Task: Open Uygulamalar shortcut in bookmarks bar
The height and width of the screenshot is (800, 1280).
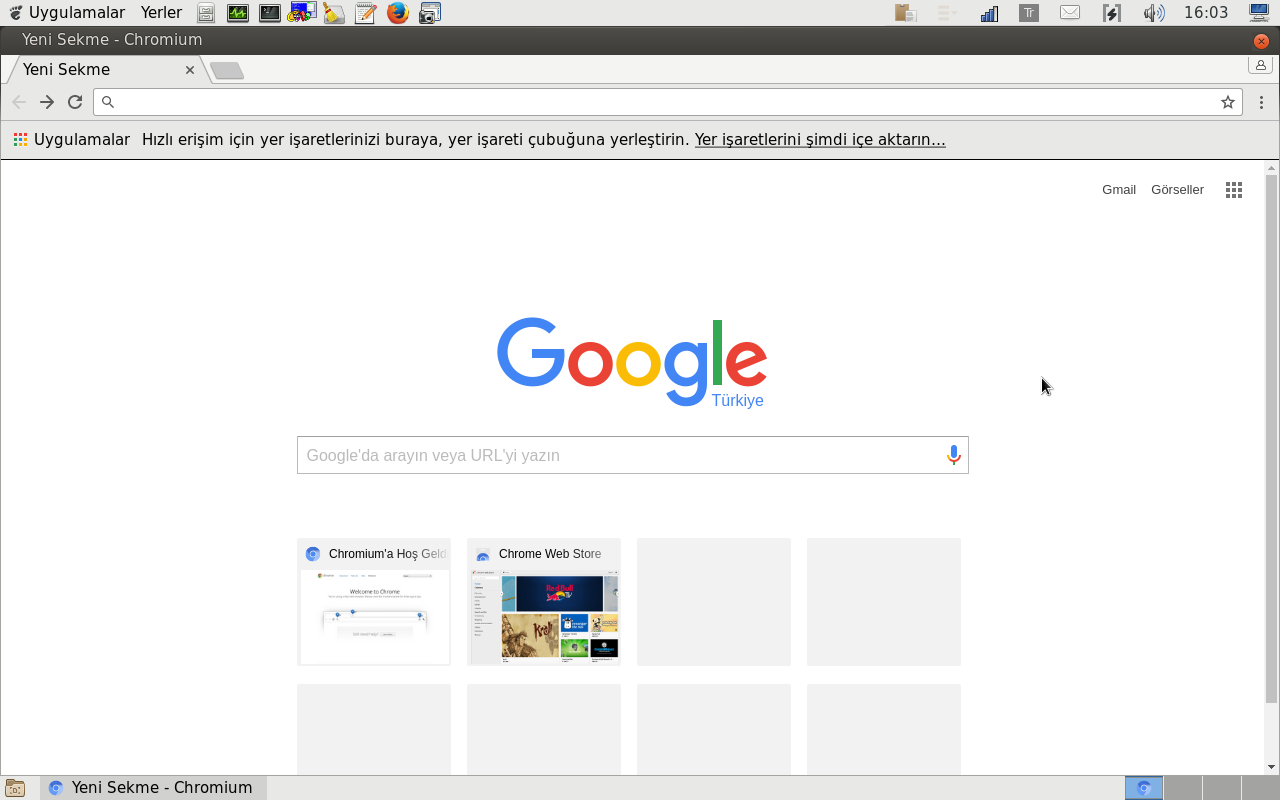Action: (72, 140)
